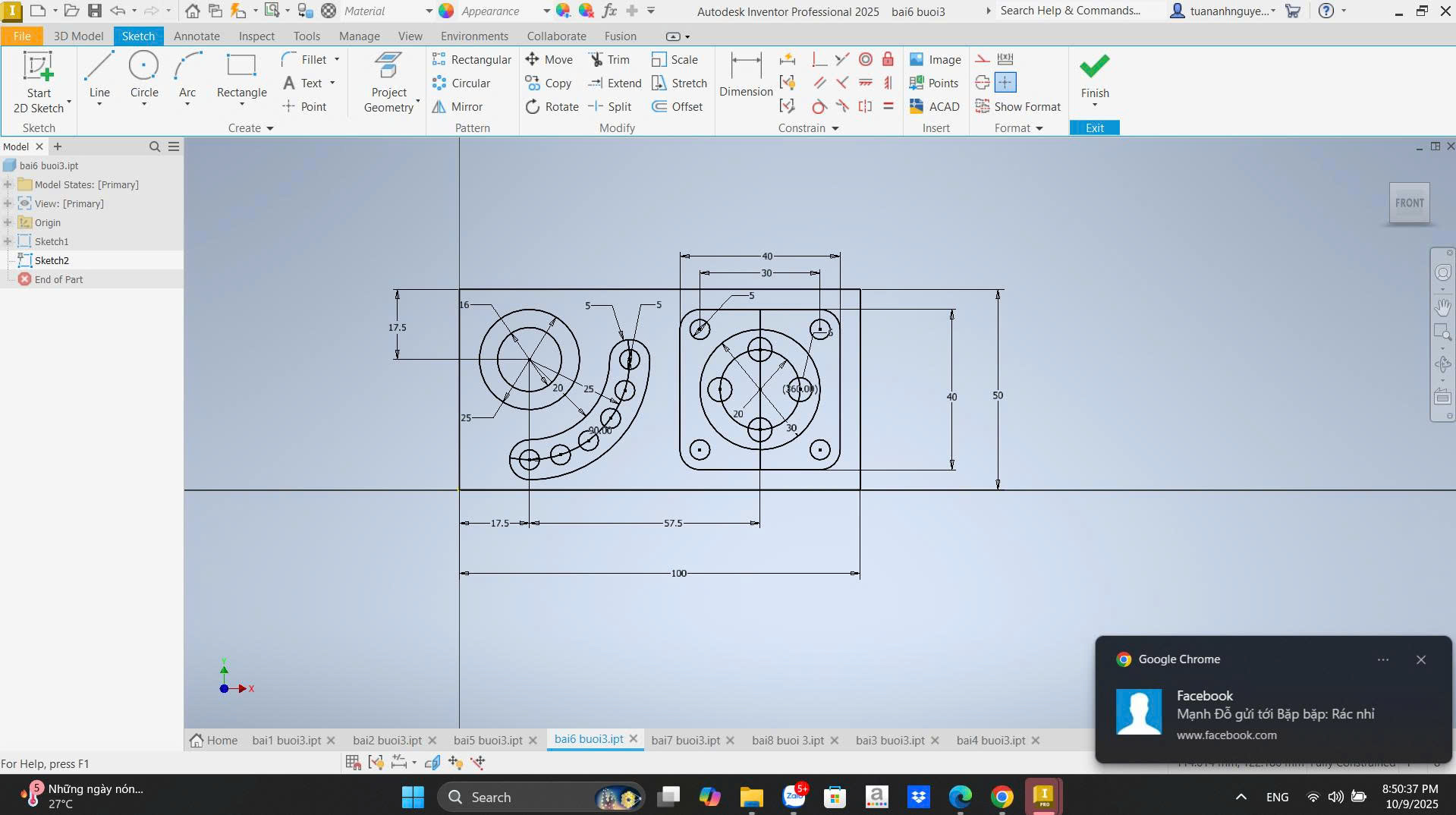Toggle the Center Point format button

click(1005, 83)
